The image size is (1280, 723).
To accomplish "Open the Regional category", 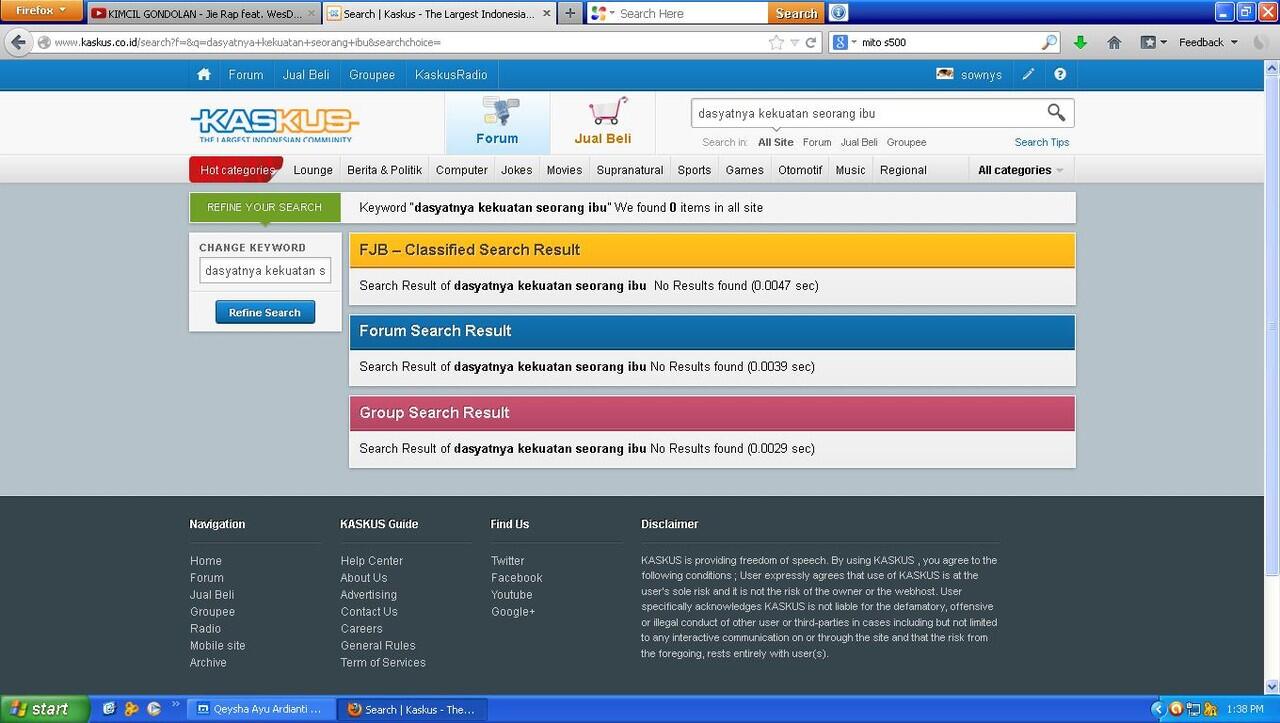I will (x=903, y=170).
